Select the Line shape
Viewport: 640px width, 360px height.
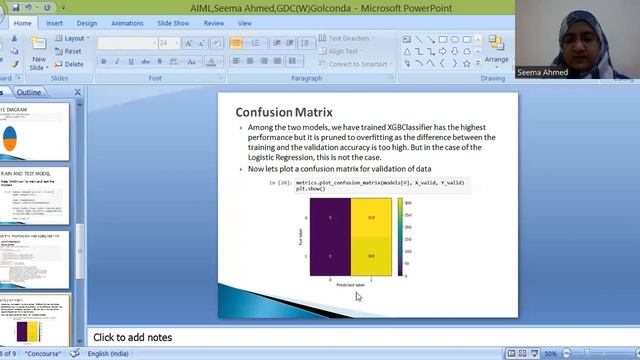419,40
